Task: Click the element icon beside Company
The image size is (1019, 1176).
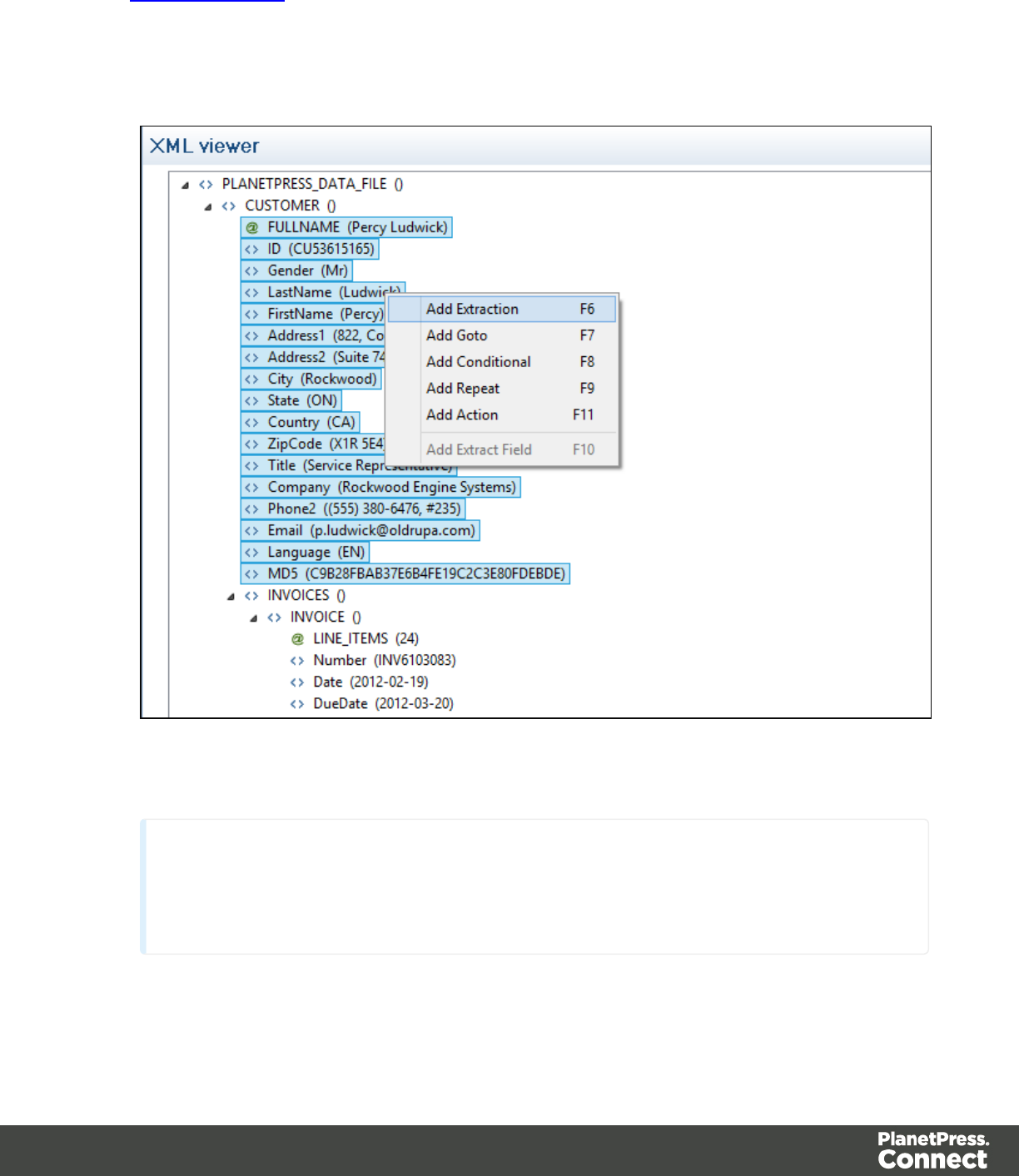Action: point(251,487)
